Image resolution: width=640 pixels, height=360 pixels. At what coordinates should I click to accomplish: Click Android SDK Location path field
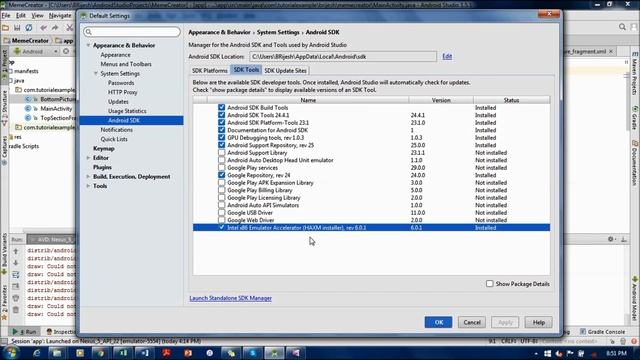point(343,57)
